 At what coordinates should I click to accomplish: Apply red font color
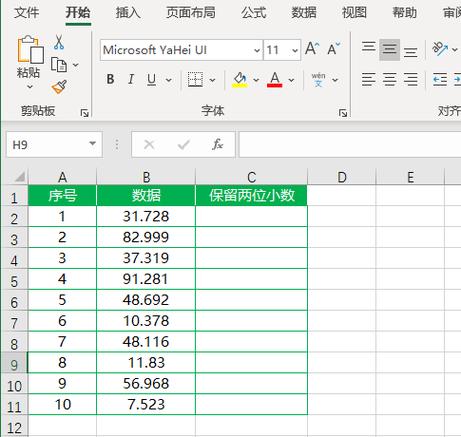pos(275,80)
